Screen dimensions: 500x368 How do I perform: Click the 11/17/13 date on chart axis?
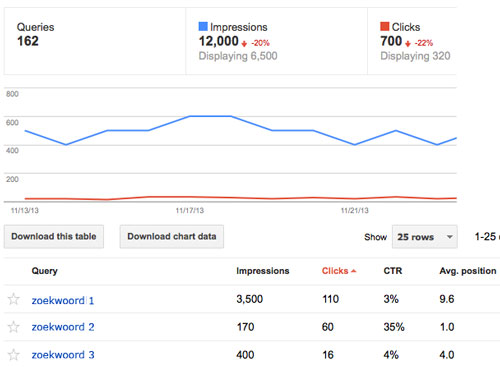click(190, 211)
